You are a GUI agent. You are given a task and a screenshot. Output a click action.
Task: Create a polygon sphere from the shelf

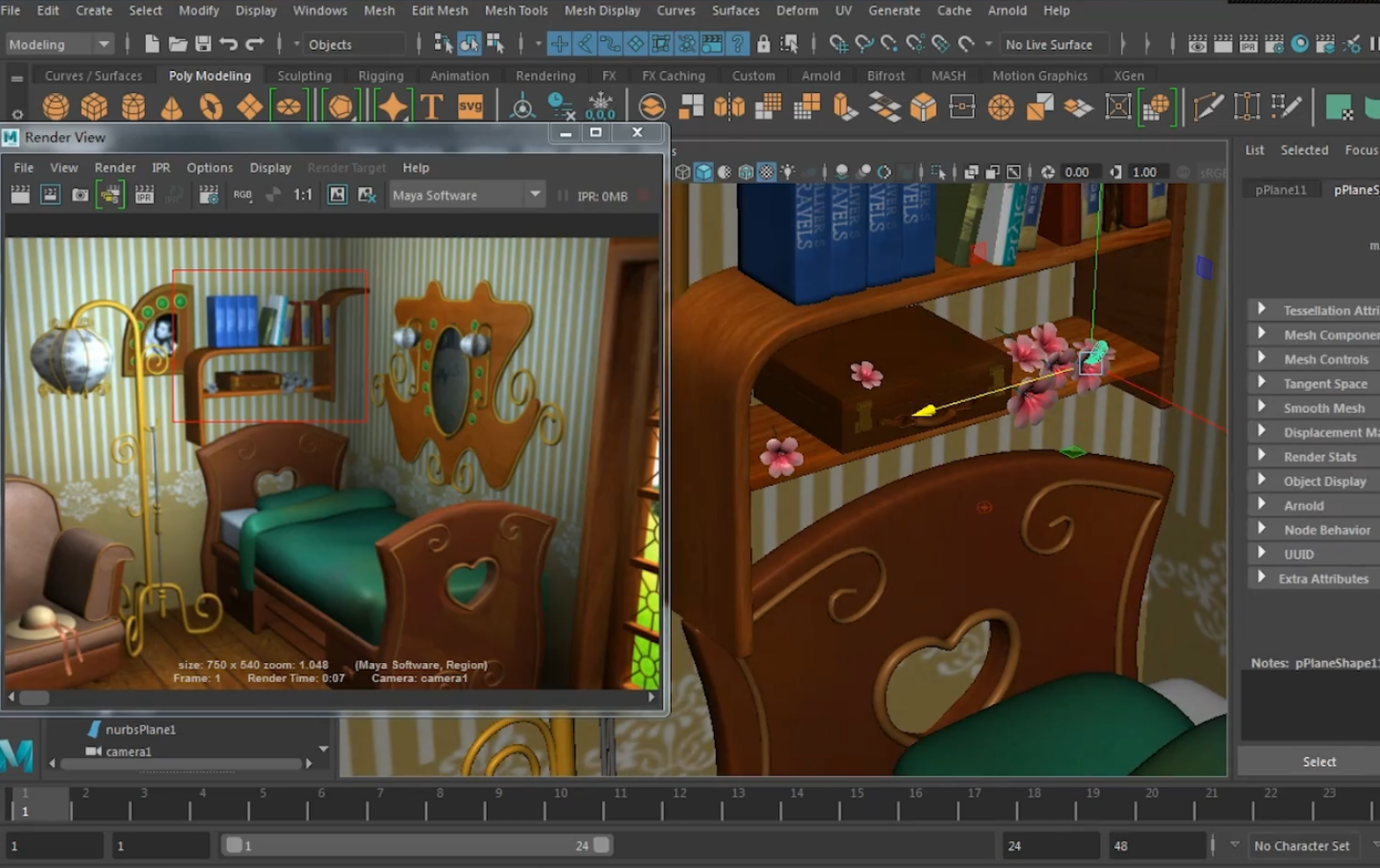tap(56, 106)
